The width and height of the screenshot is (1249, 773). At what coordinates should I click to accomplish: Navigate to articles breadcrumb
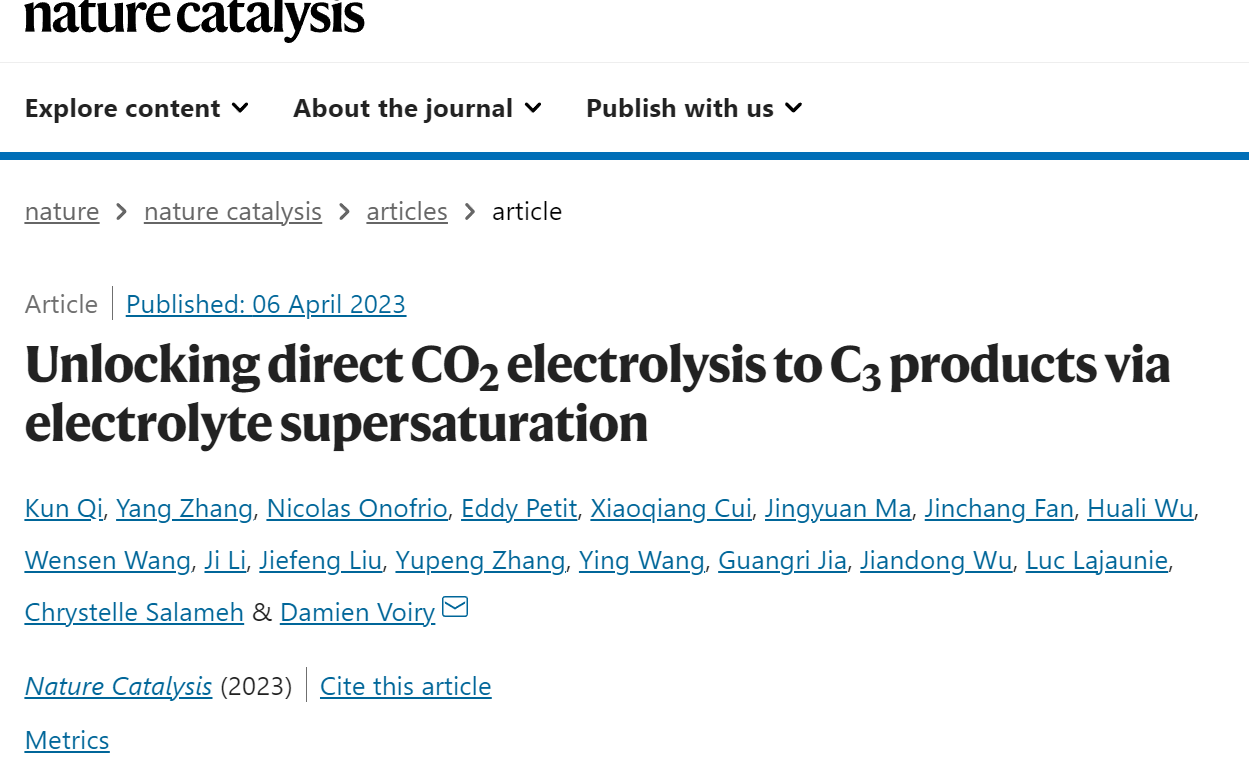pos(407,212)
